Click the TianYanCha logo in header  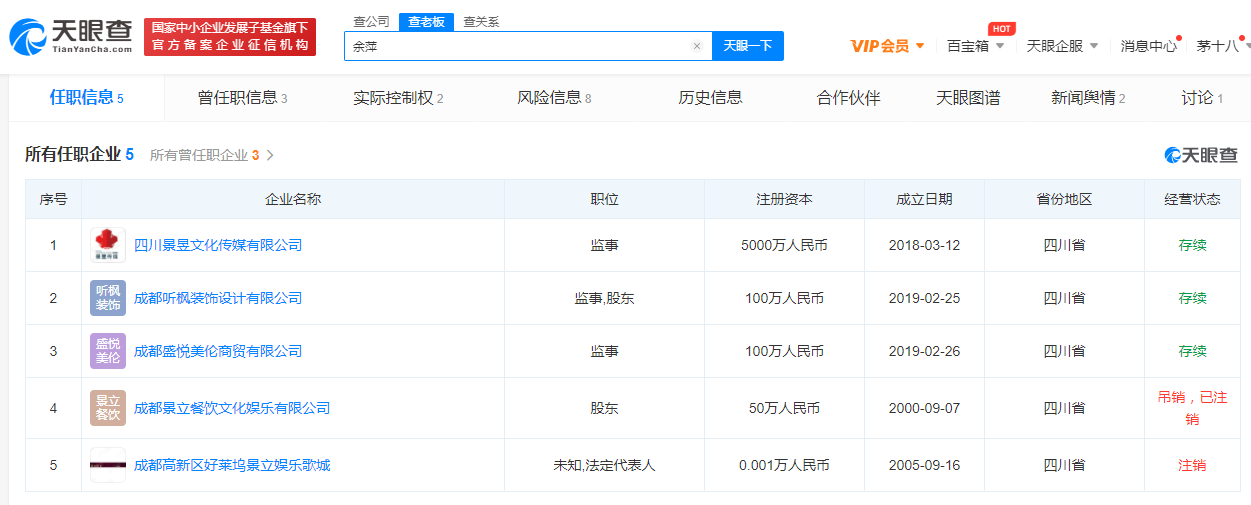pos(70,36)
